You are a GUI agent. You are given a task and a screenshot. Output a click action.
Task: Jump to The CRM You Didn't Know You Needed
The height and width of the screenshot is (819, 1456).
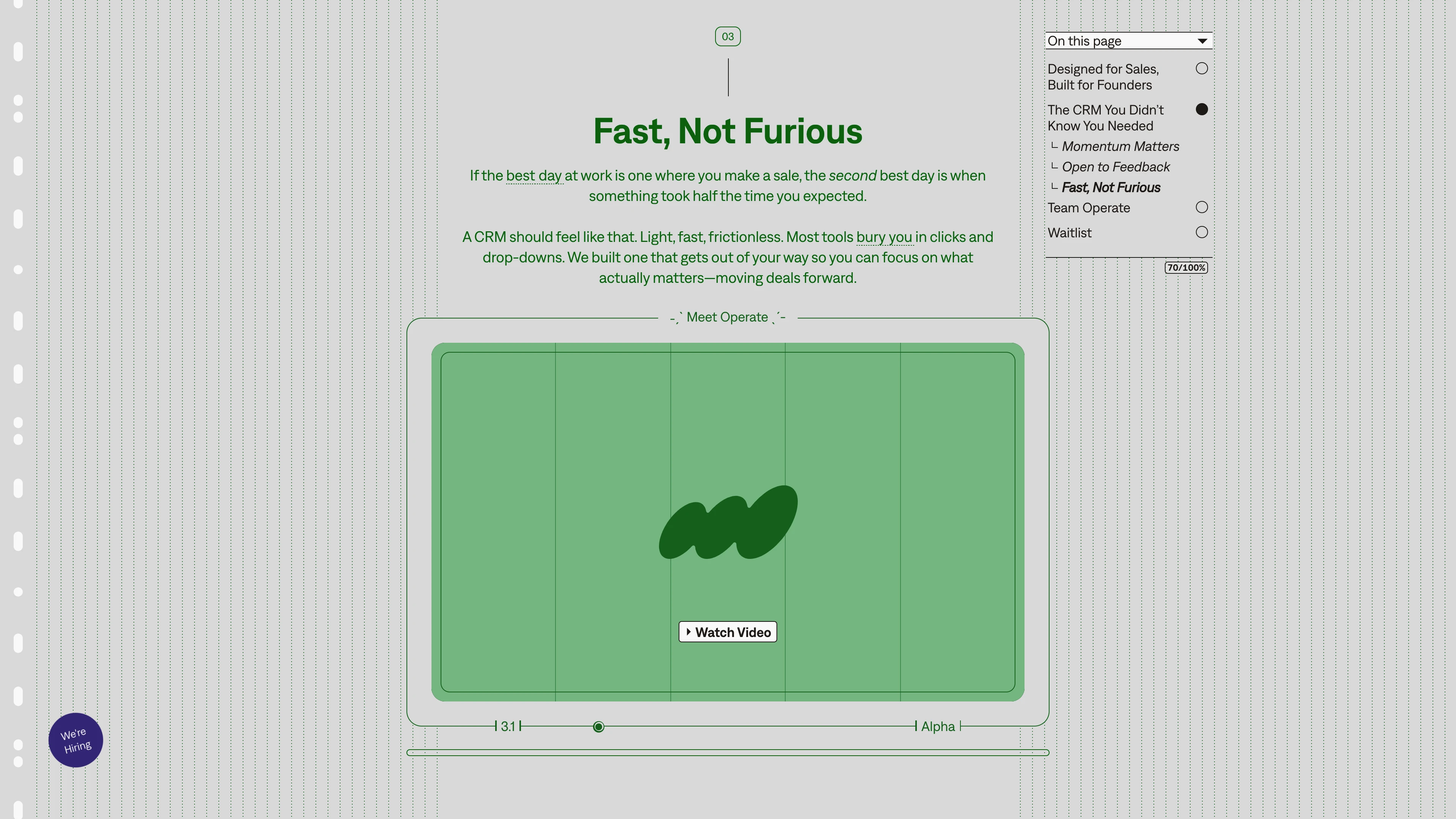click(1106, 118)
